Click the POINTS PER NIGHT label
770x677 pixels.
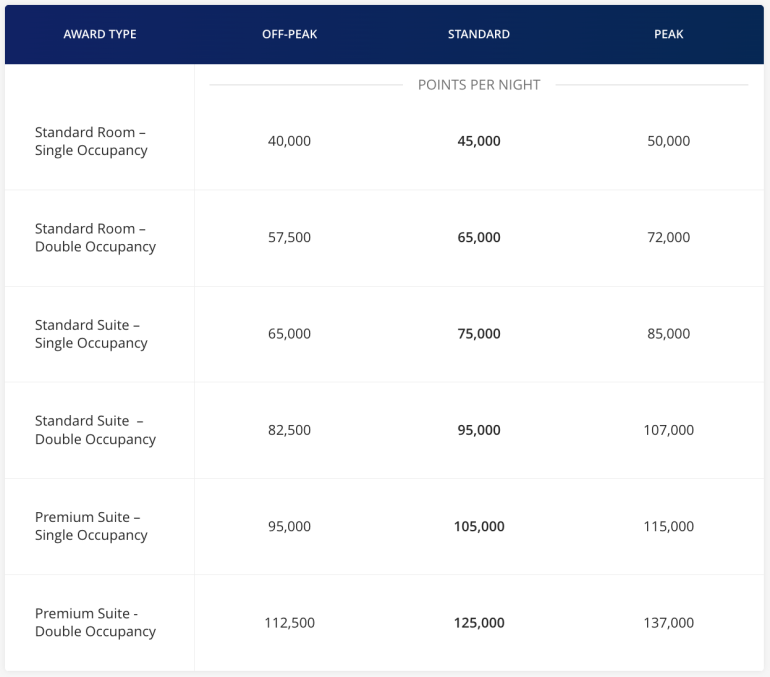point(478,85)
